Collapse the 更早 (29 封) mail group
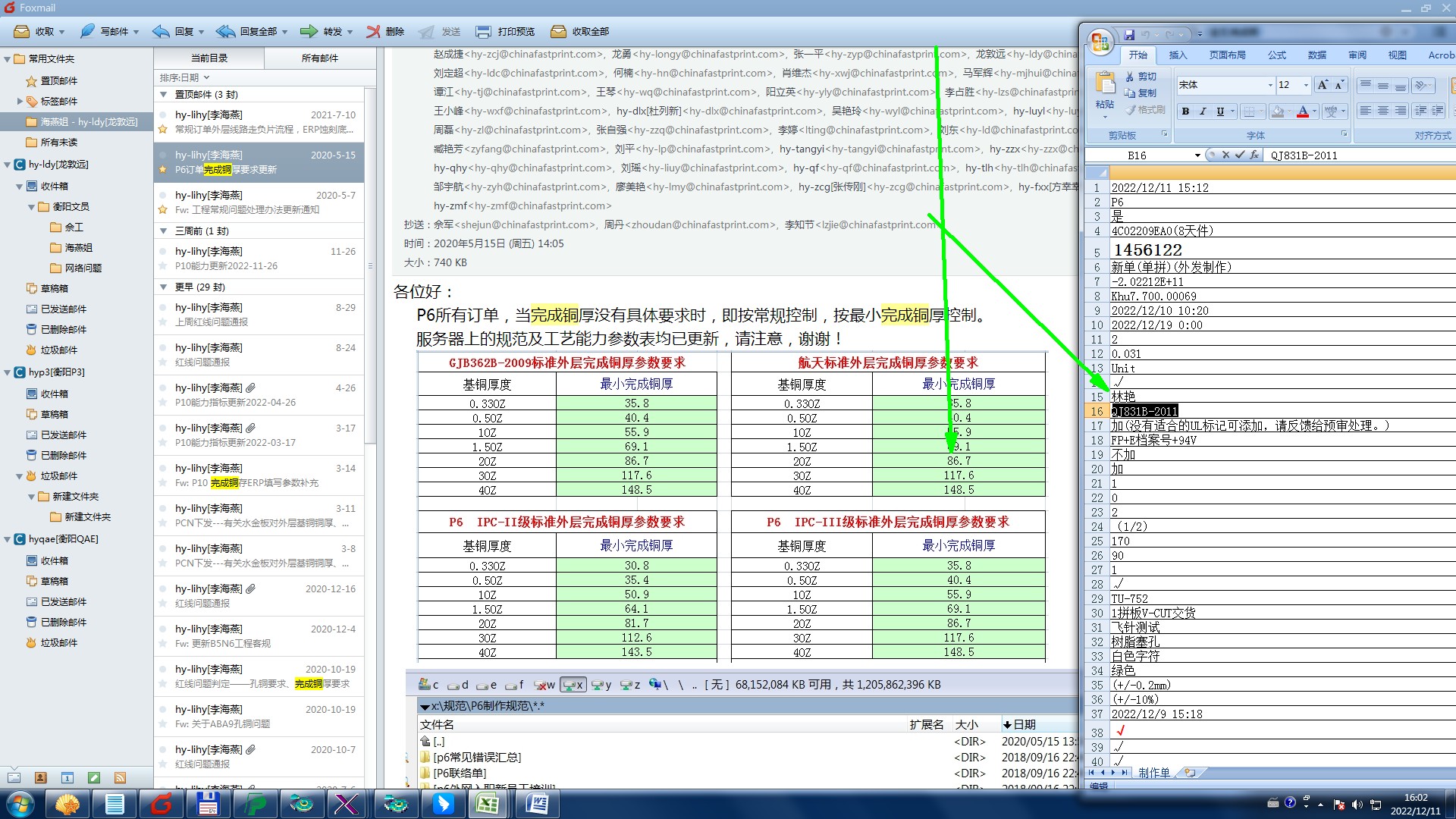The width and height of the screenshot is (1456, 819). click(163, 287)
